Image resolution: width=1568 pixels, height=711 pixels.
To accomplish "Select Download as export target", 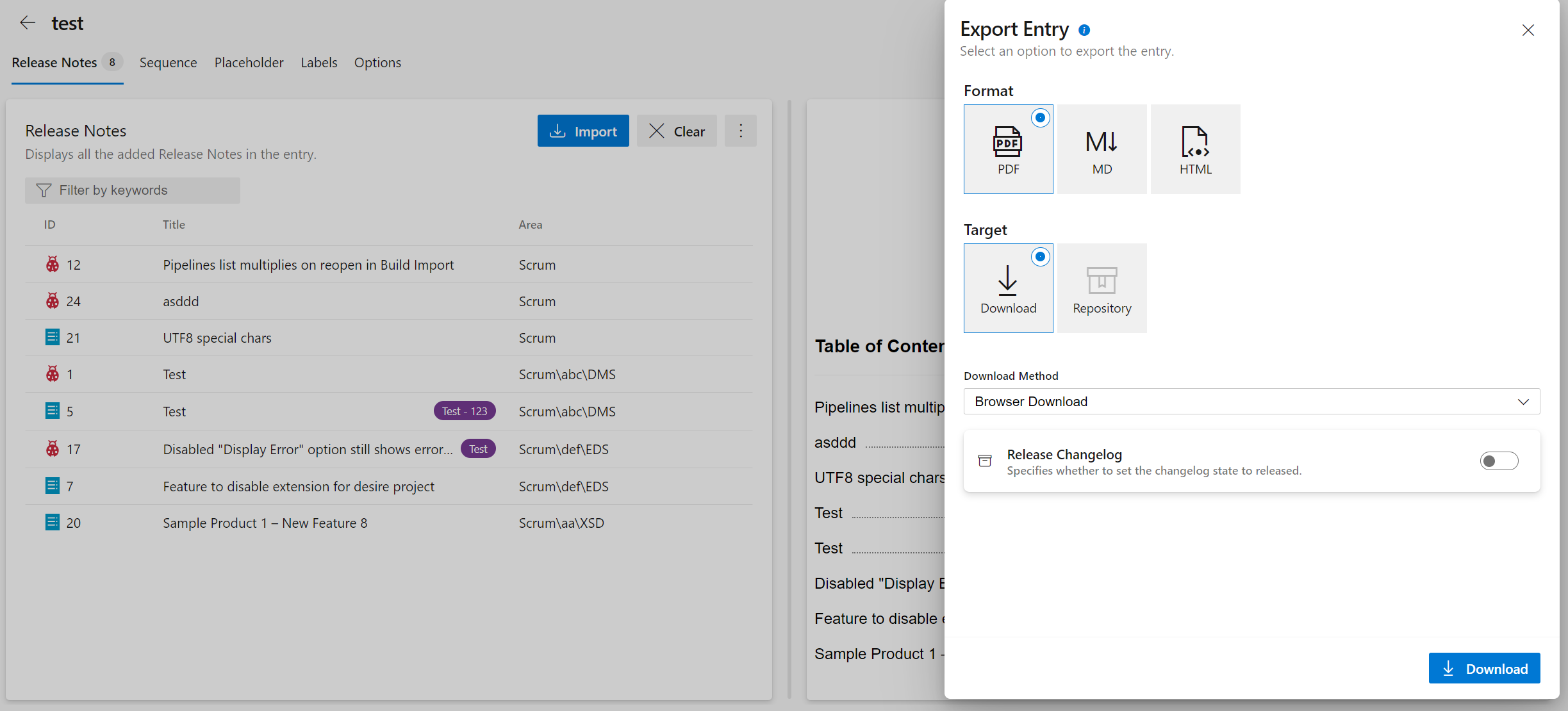I will click(x=1007, y=288).
